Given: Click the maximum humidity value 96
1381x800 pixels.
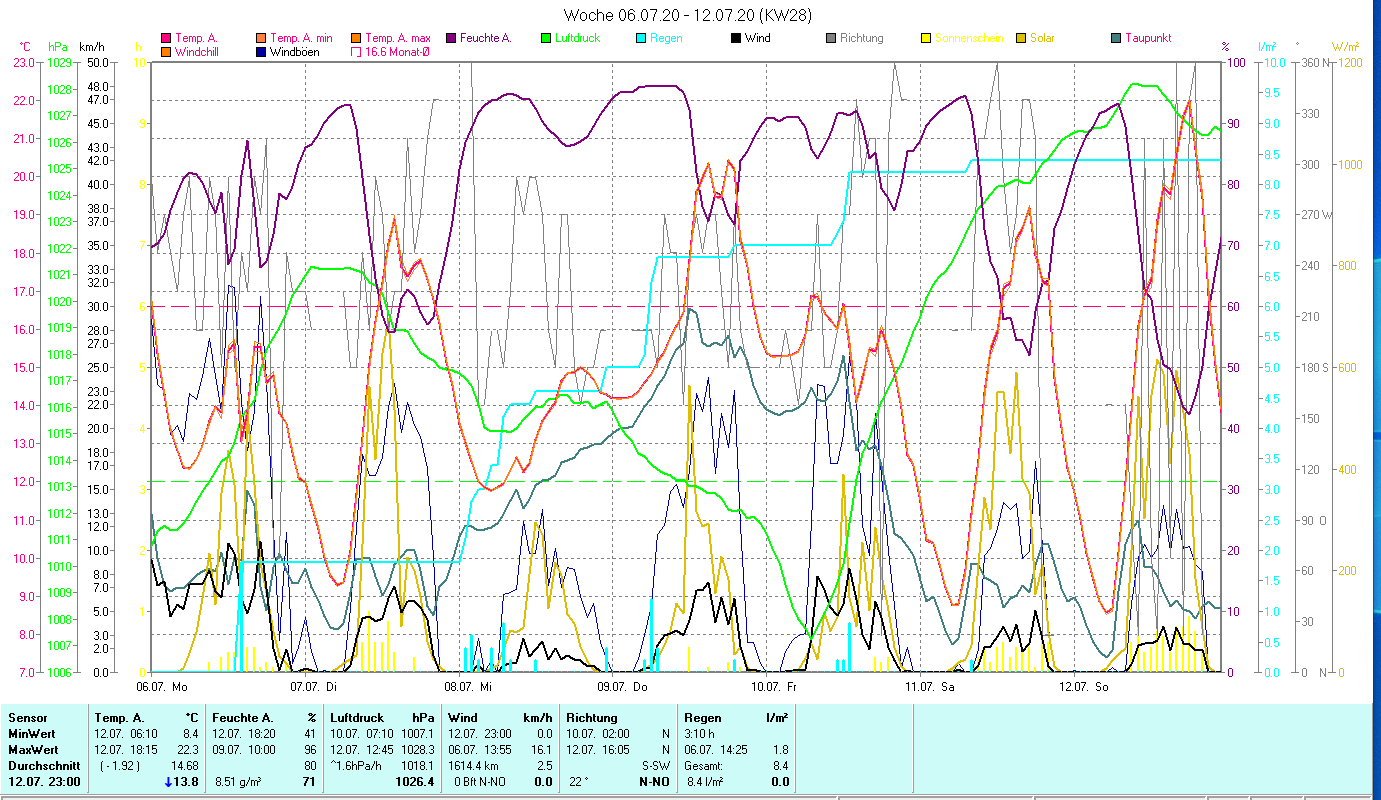Looking at the screenshot, I should (310, 750).
